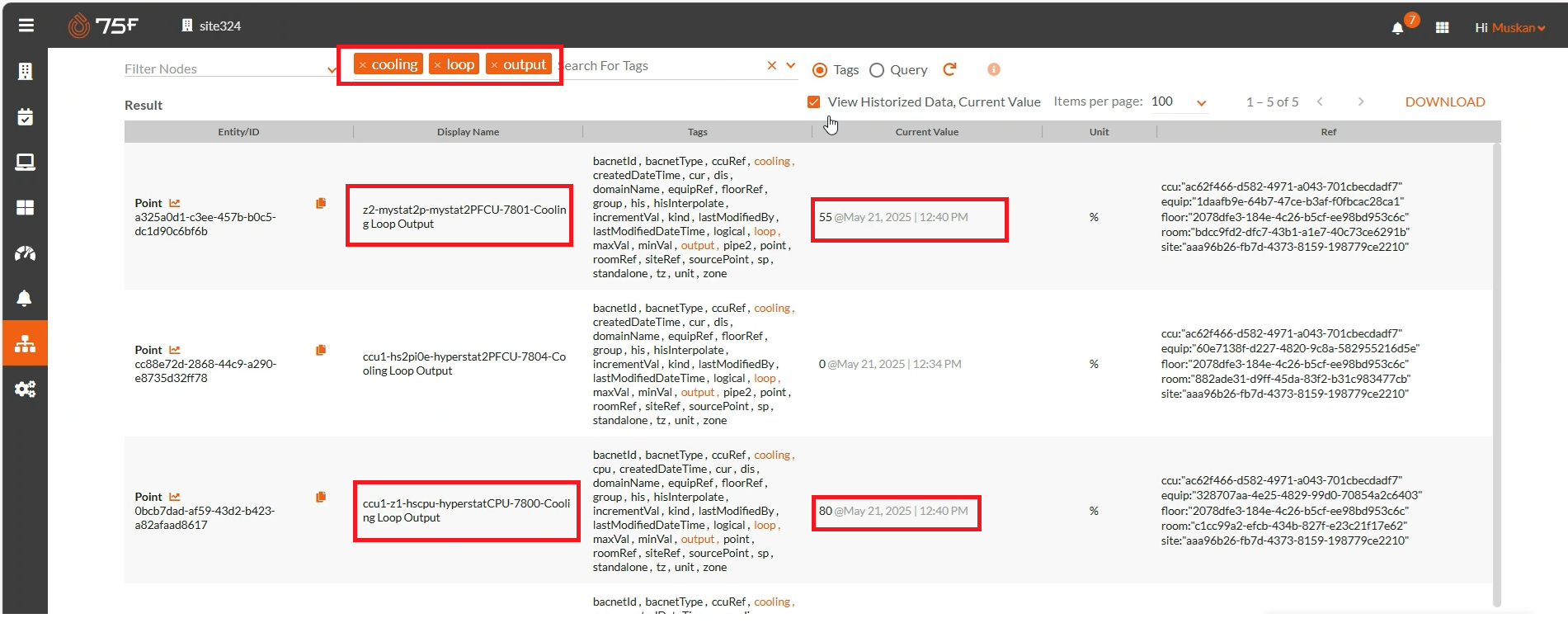
Task: Open chart for point cc88e72d
Action: [175, 350]
